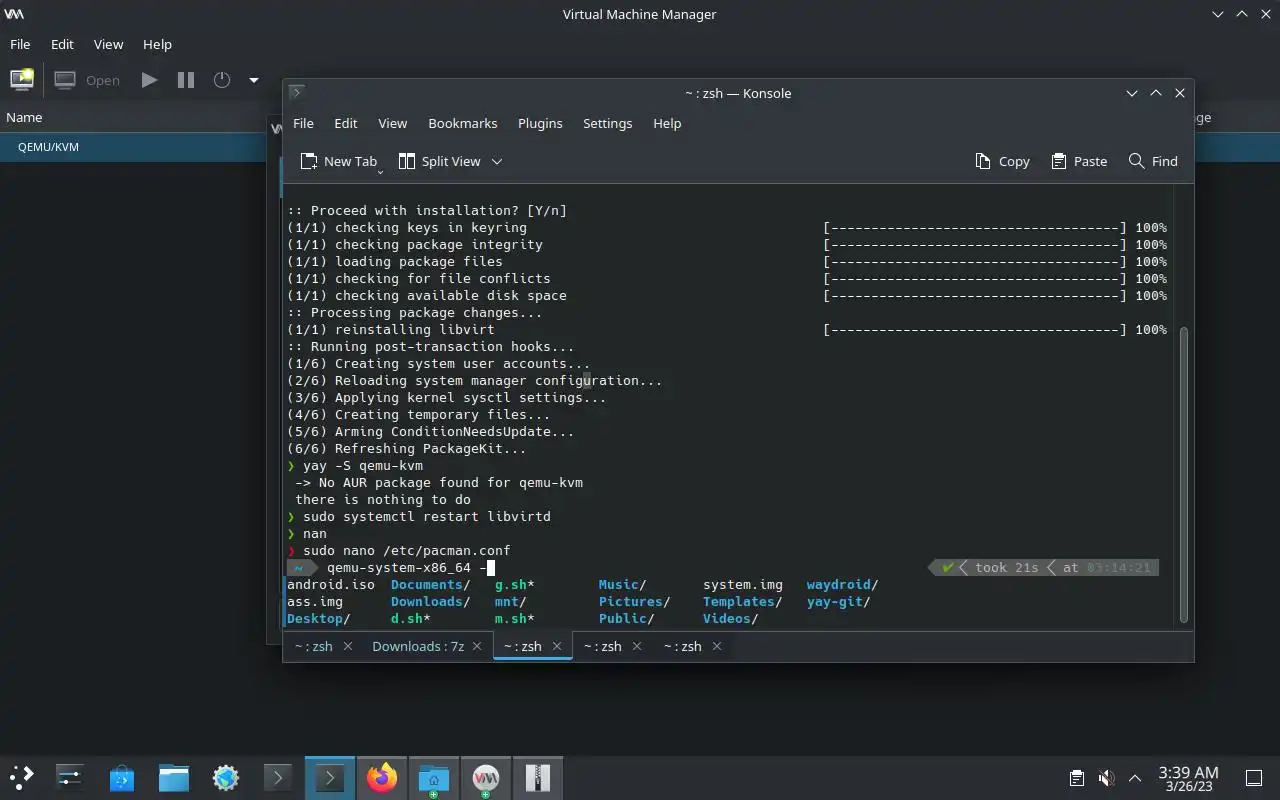Click the 'waydroid/' directory text
1280x800 pixels.
843,584
